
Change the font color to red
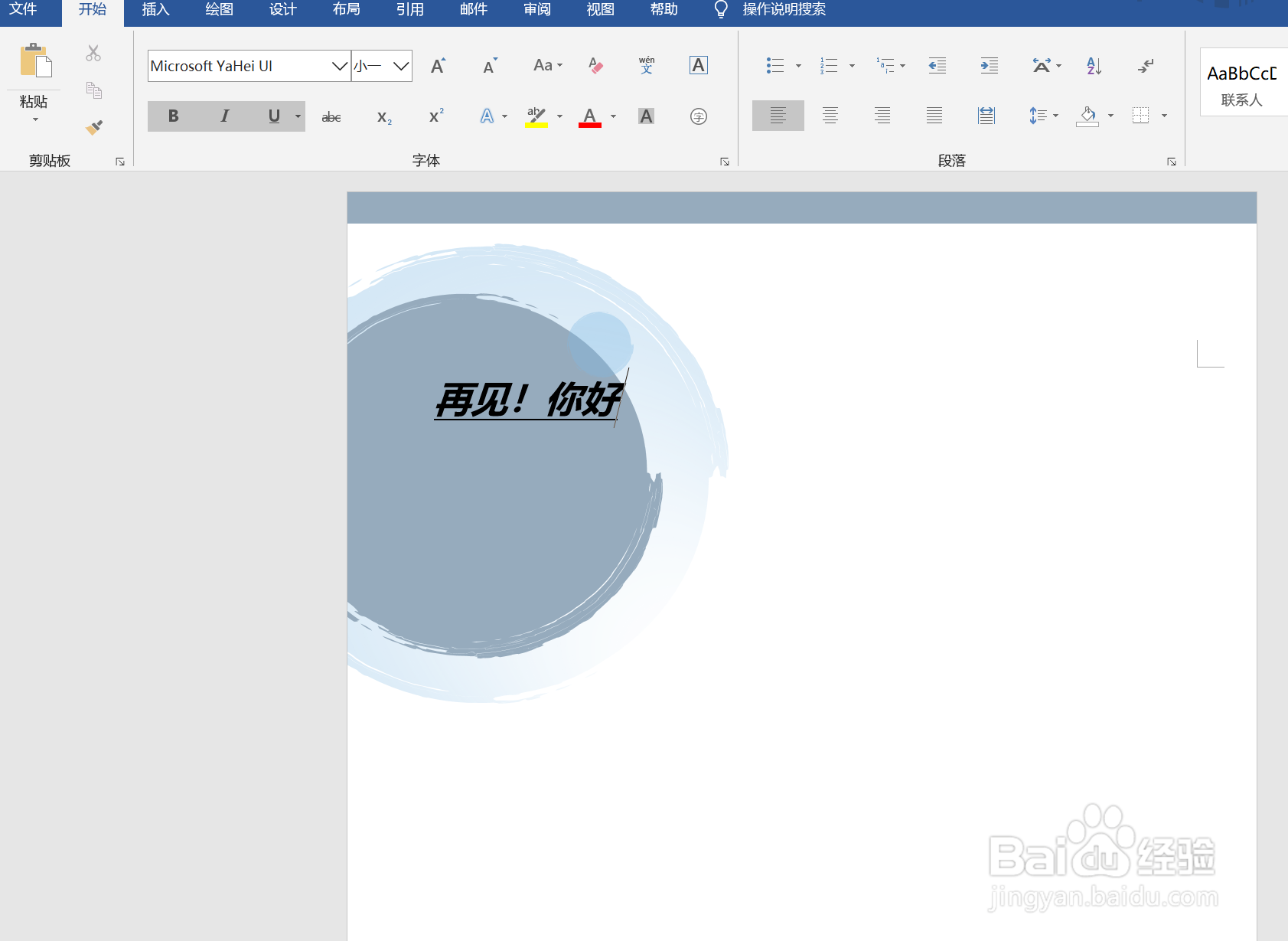[589, 116]
